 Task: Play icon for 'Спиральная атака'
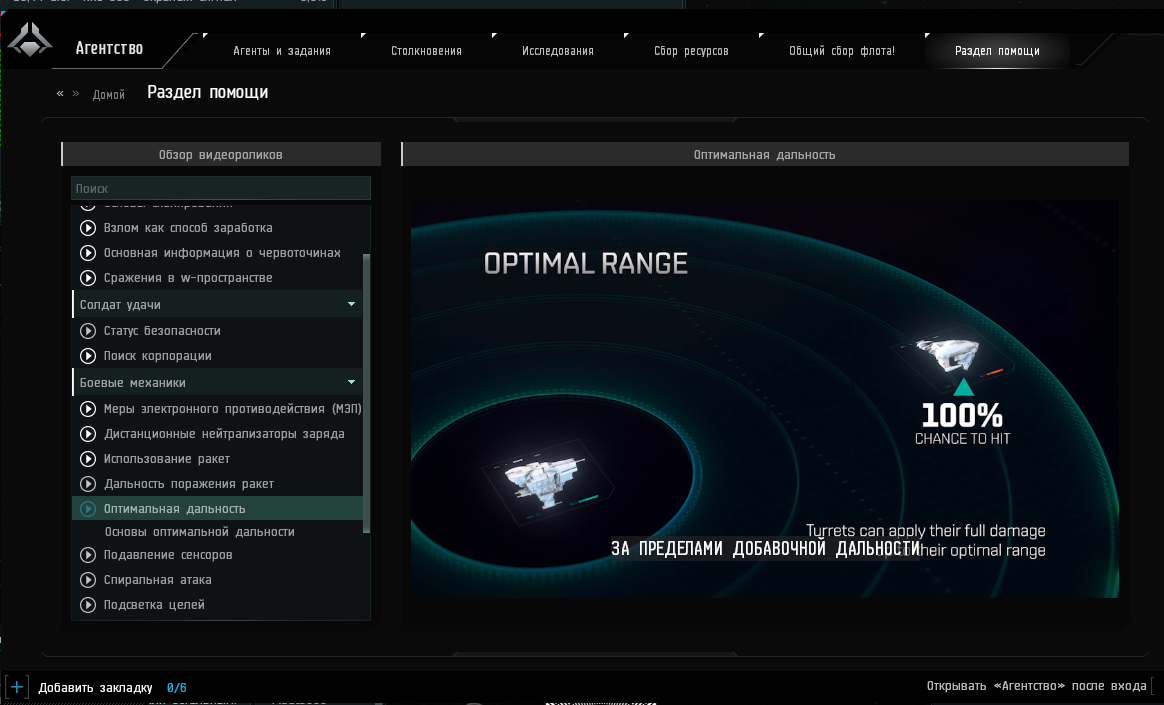(x=88, y=580)
